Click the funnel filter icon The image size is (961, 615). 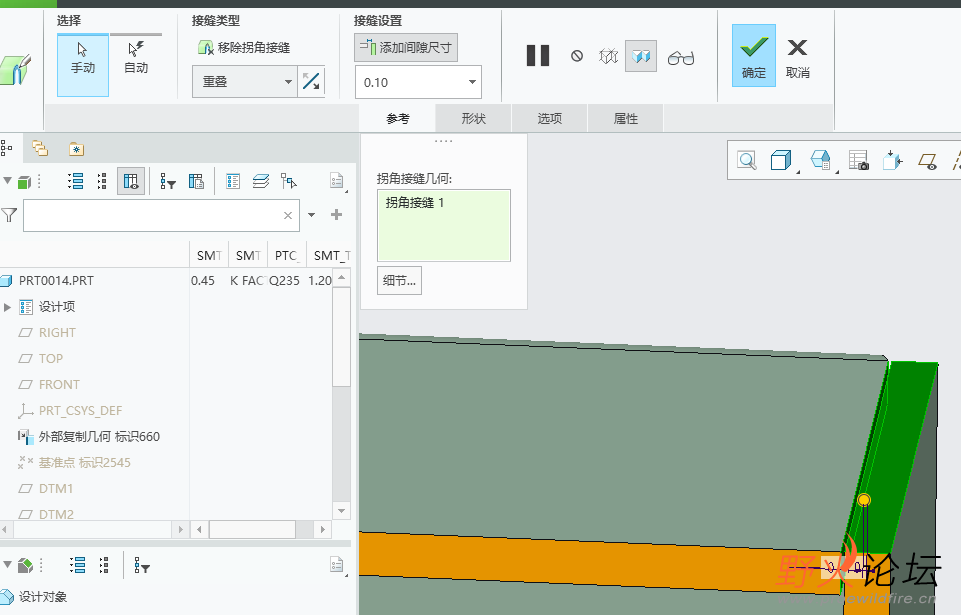pyautogui.click(x=9, y=215)
